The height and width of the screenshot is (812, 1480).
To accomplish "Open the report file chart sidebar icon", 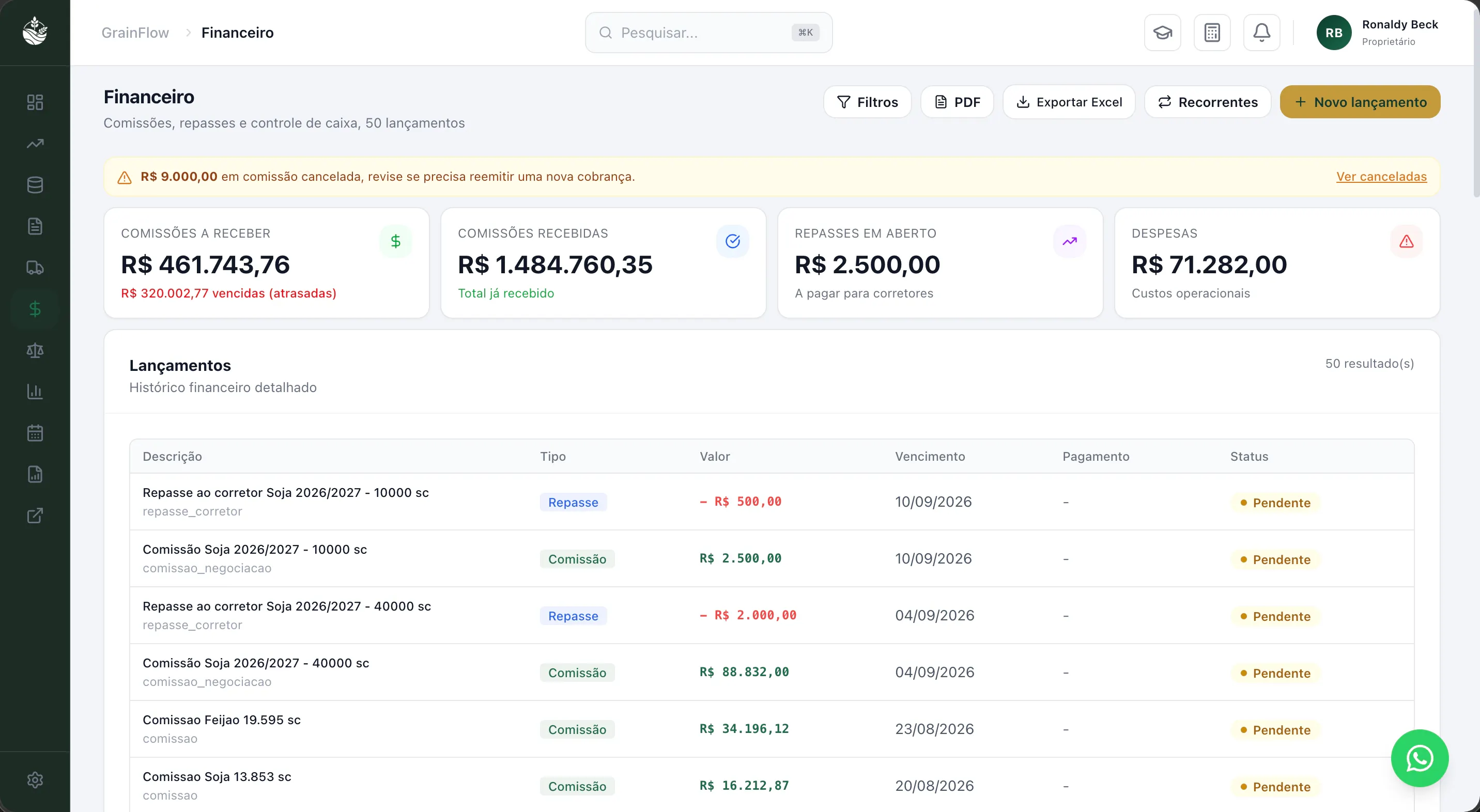I will (35, 474).
